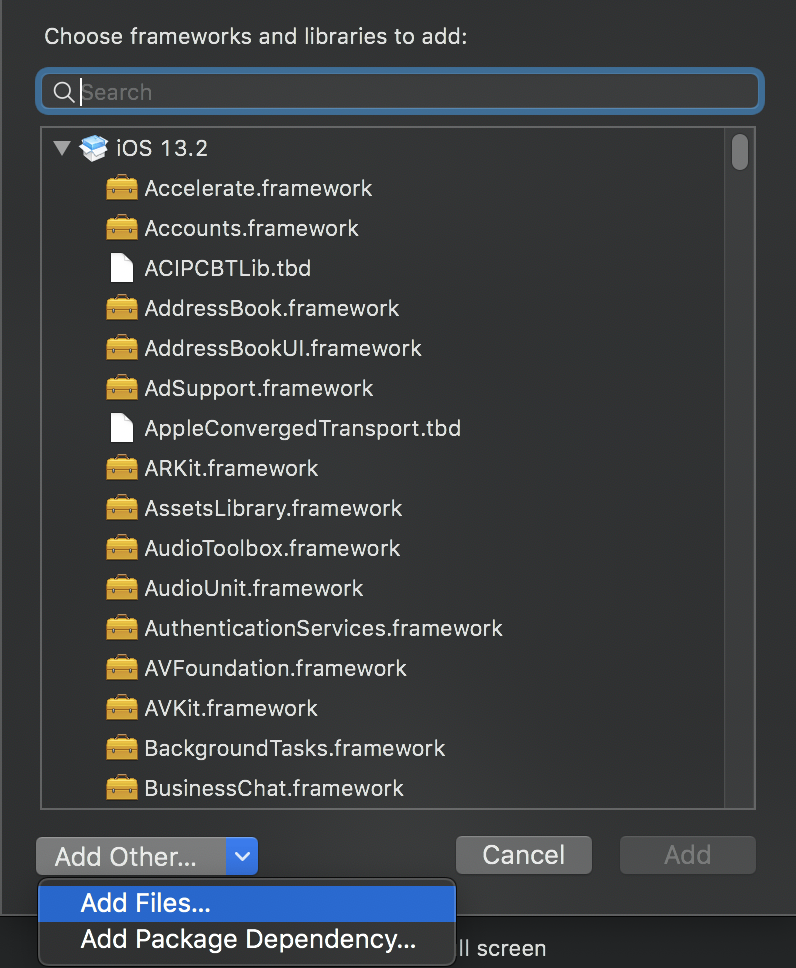Screen dimensions: 796x968
Task: Select the Accounts.framework label
Action: tap(251, 228)
